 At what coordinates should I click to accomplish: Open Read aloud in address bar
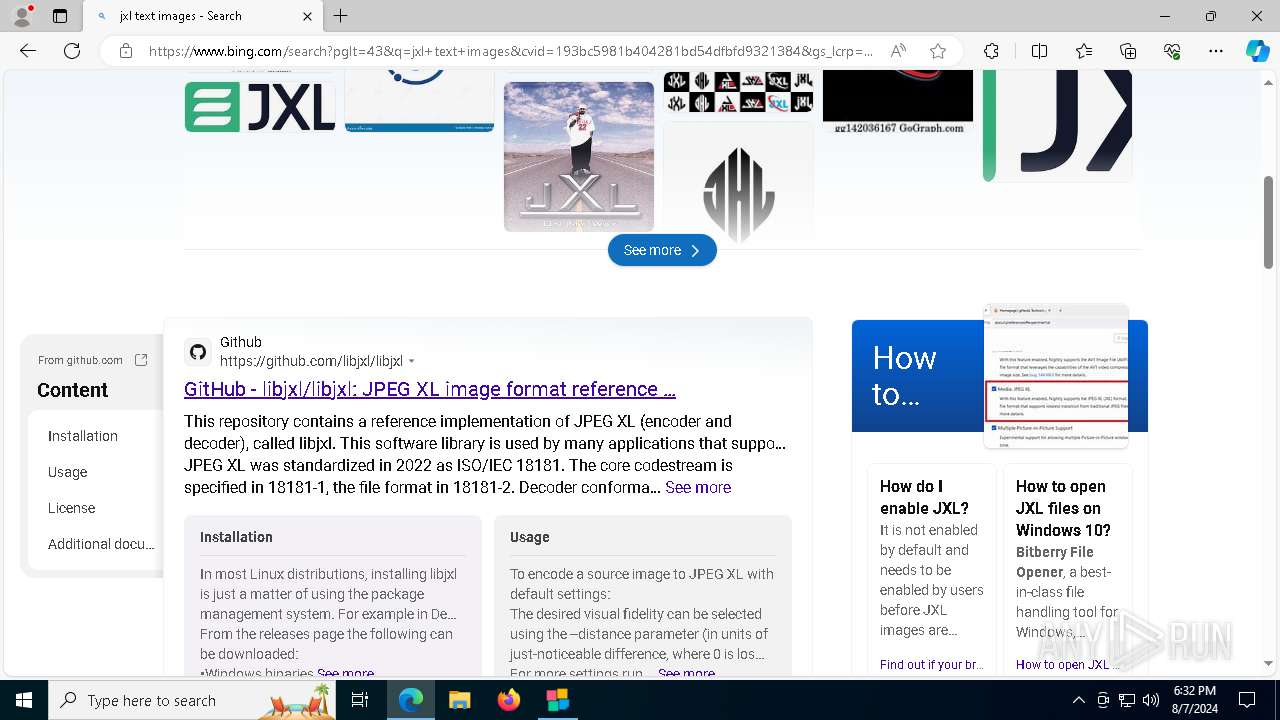(898, 51)
